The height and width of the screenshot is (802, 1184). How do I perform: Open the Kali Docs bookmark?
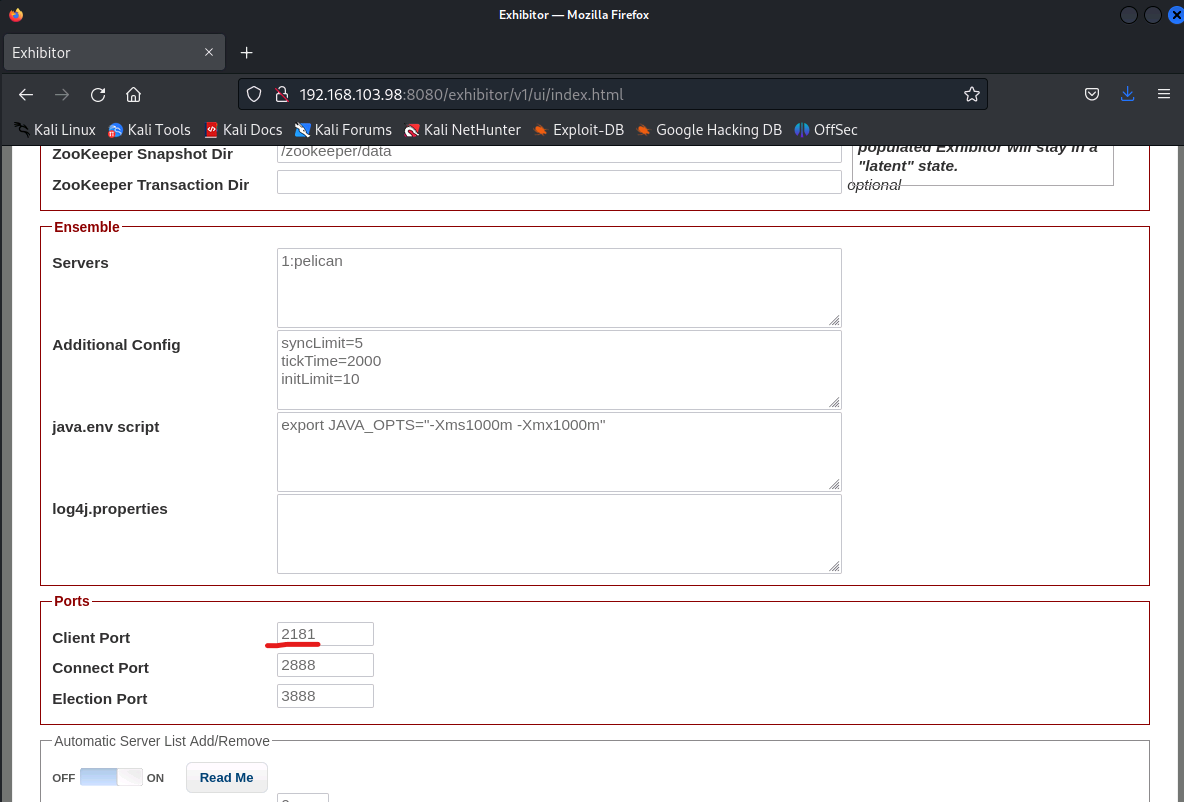point(243,130)
